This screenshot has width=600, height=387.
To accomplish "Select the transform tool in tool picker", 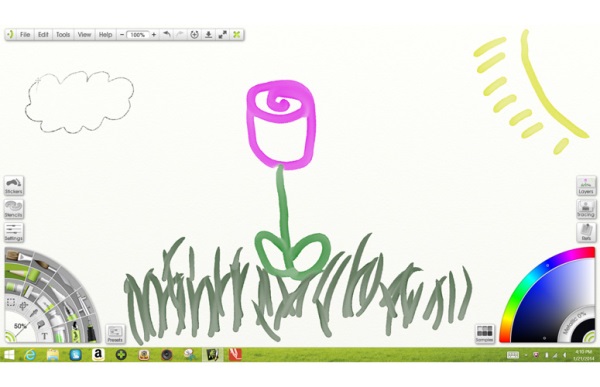I will 24,306.
